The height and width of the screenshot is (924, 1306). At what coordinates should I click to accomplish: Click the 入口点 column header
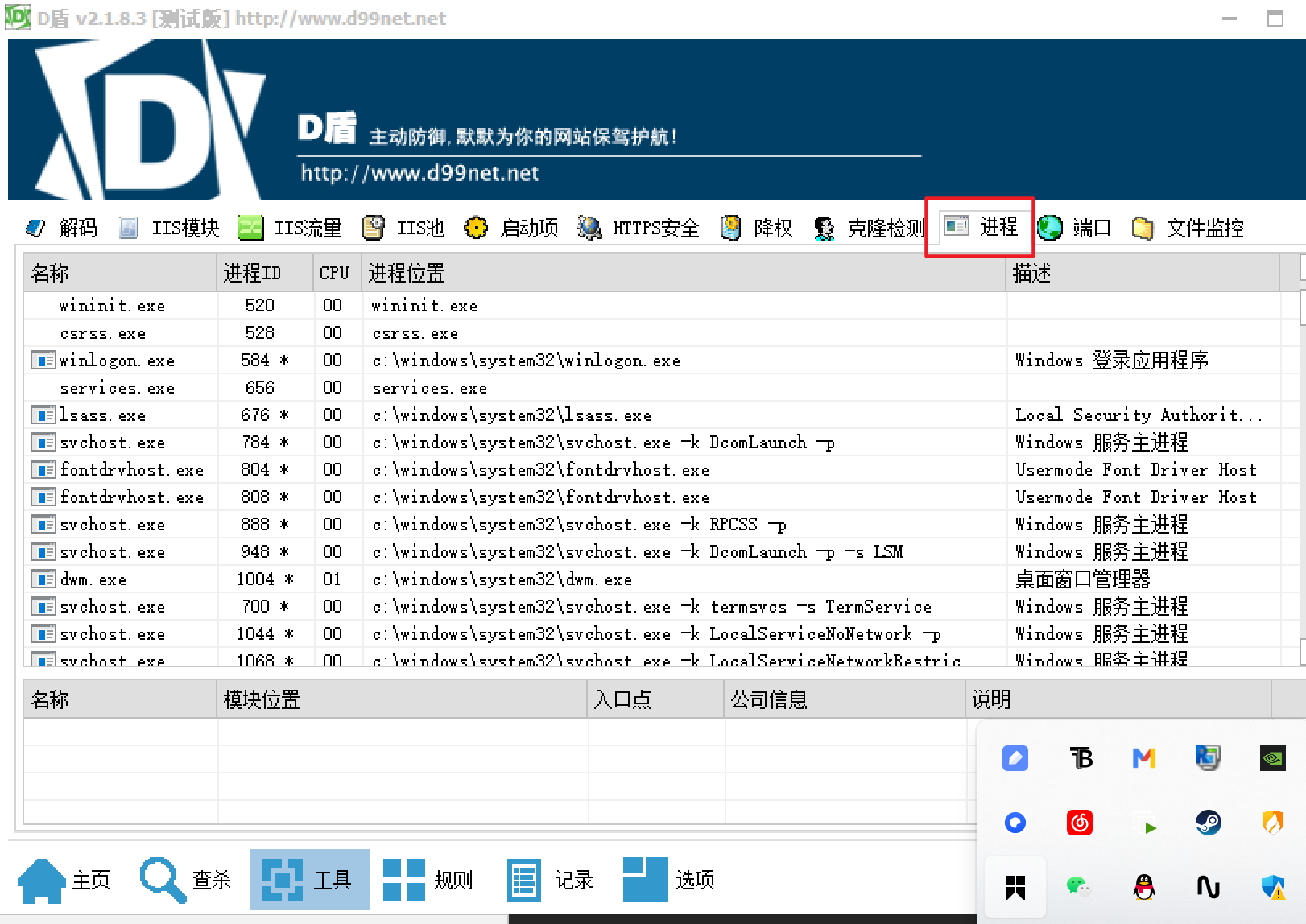coord(655,699)
